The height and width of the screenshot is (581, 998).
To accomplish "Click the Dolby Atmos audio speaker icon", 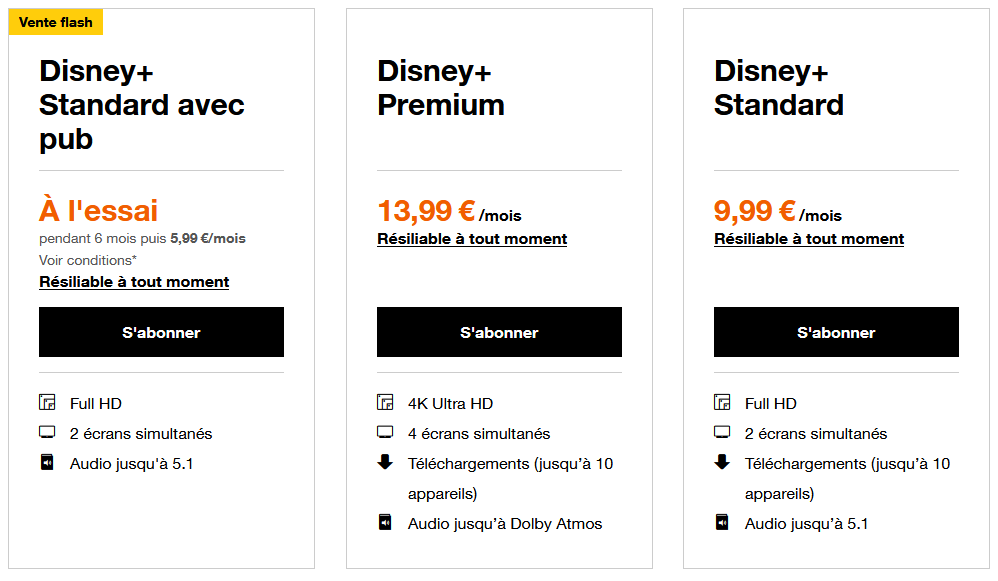I will pyautogui.click(x=385, y=522).
